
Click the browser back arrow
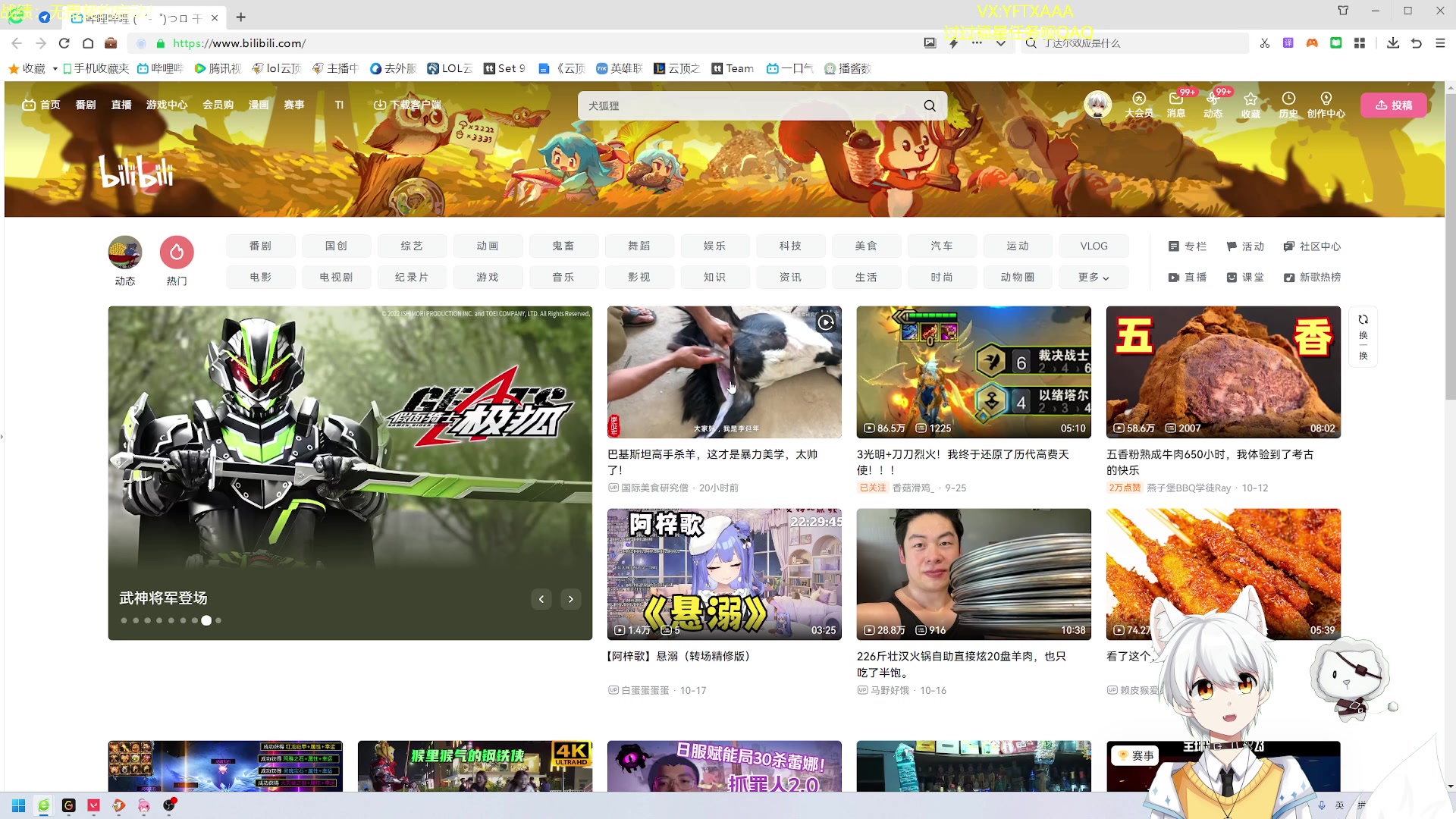[17, 43]
